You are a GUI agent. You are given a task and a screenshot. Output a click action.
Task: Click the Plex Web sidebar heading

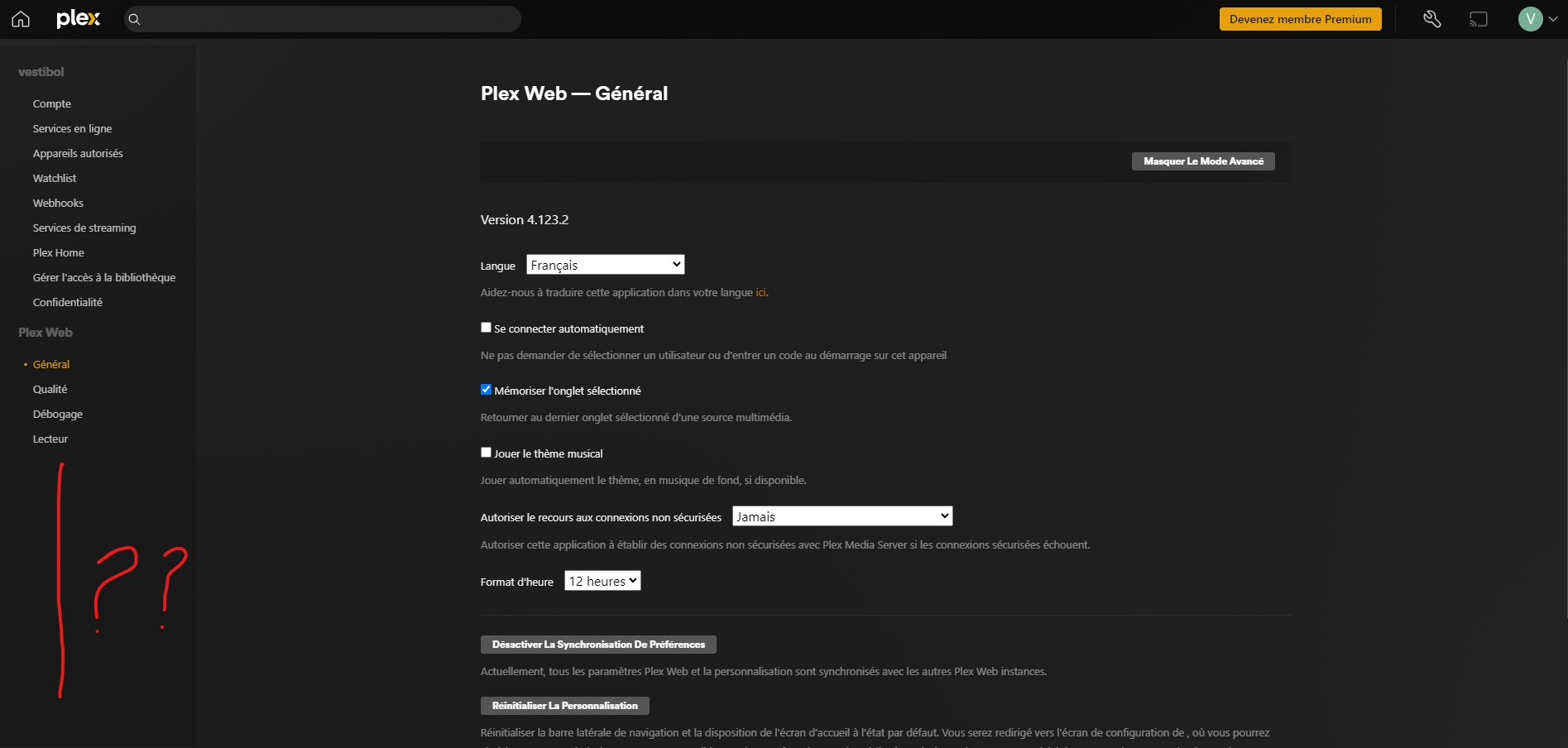pos(46,333)
